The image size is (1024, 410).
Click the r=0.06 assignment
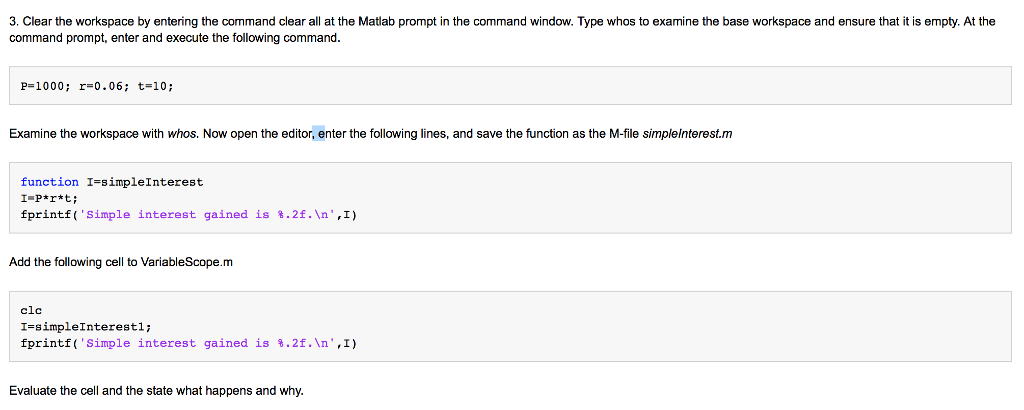101,86
